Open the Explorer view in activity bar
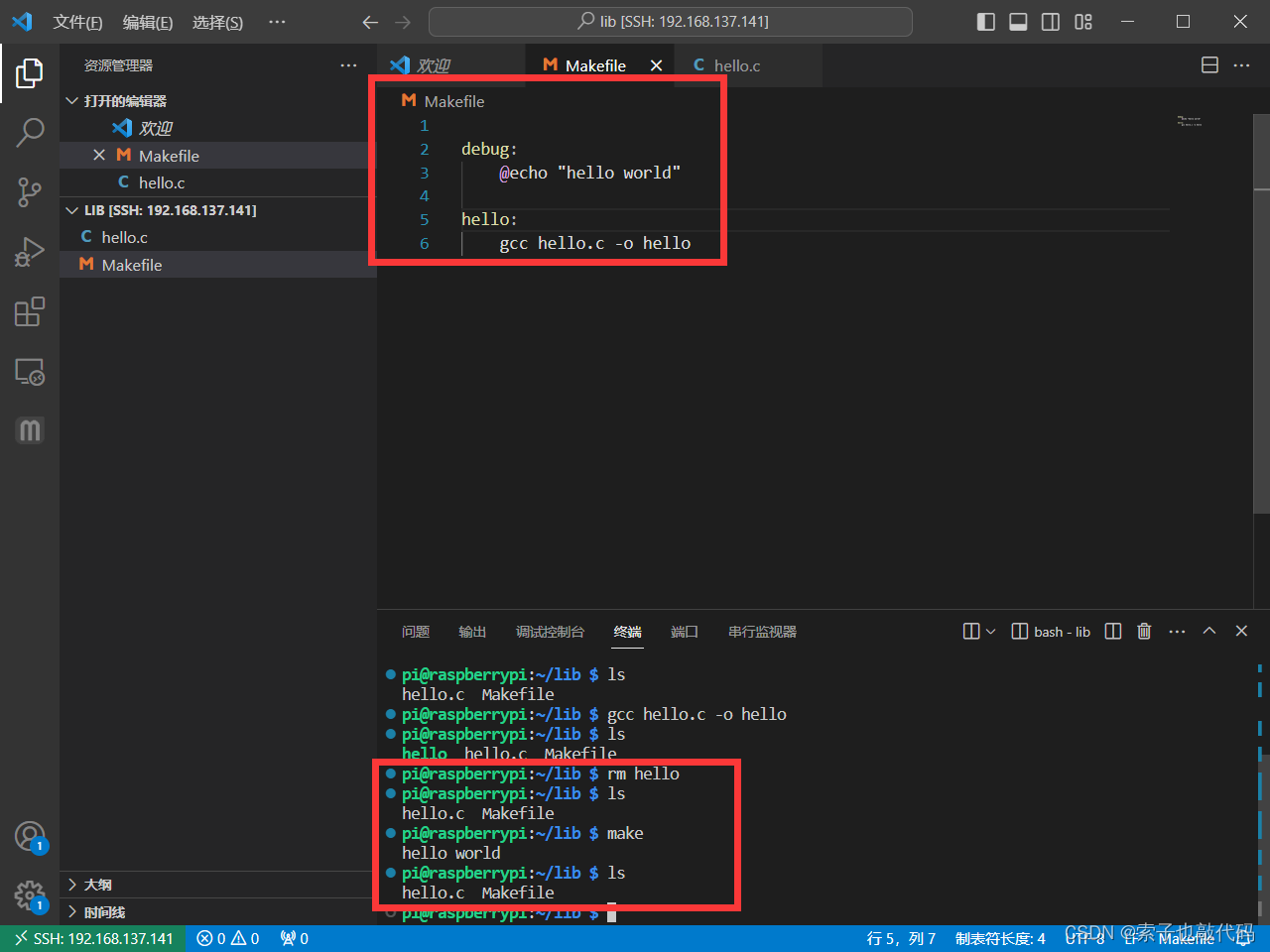The width and height of the screenshot is (1270, 952). [30, 72]
